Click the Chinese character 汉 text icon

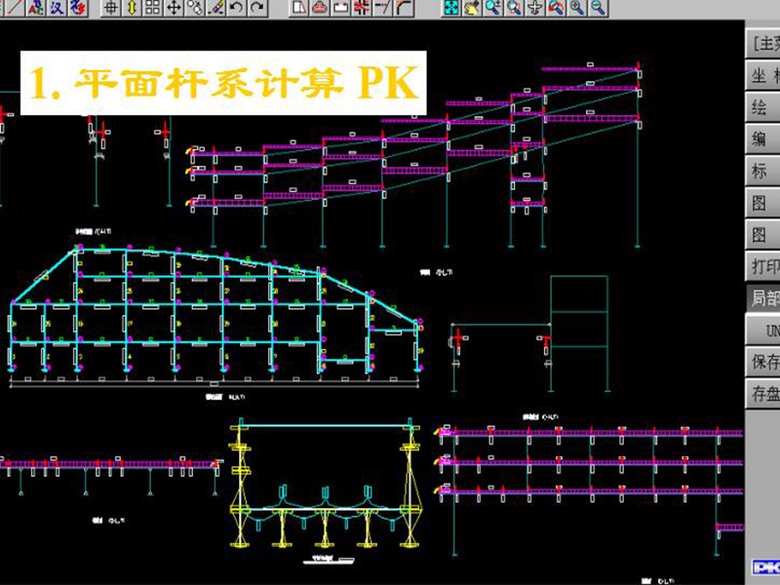tap(58, 8)
